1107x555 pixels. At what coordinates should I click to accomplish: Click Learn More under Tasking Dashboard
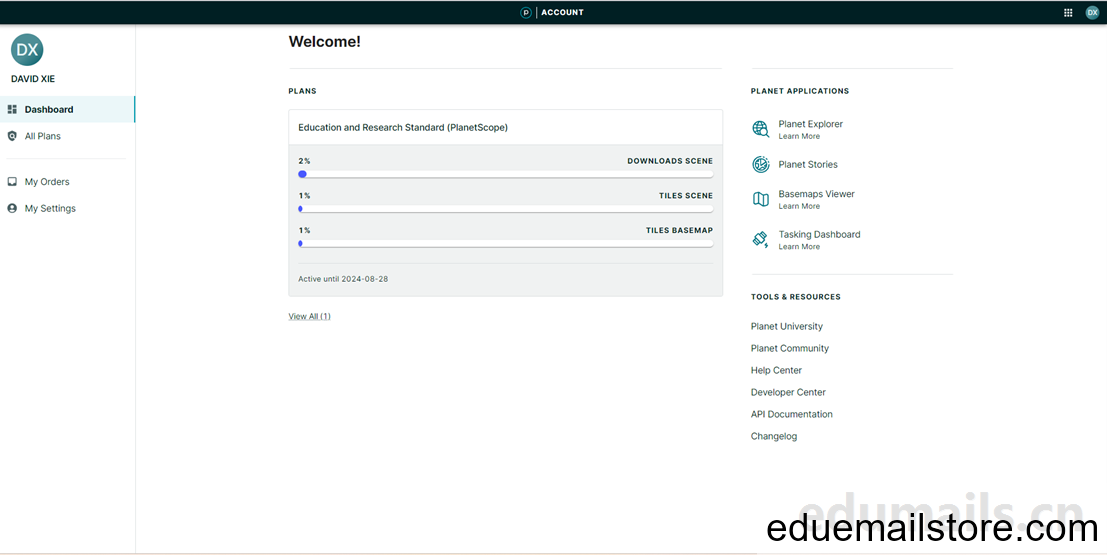(x=799, y=246)
